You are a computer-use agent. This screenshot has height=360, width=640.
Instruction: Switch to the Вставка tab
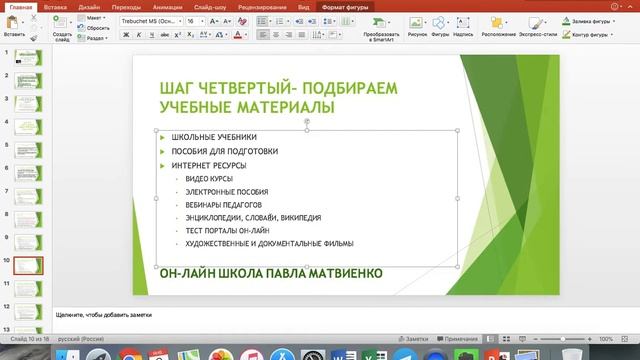tap(55, 7)
